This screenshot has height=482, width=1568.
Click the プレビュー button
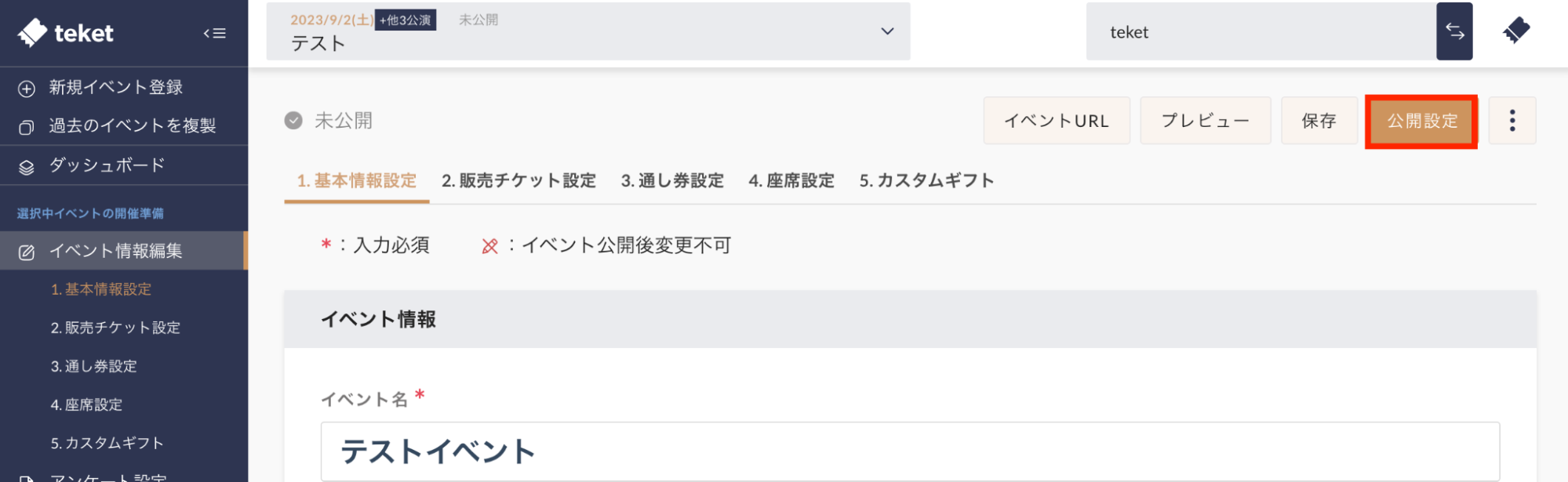coord(1205,121)
